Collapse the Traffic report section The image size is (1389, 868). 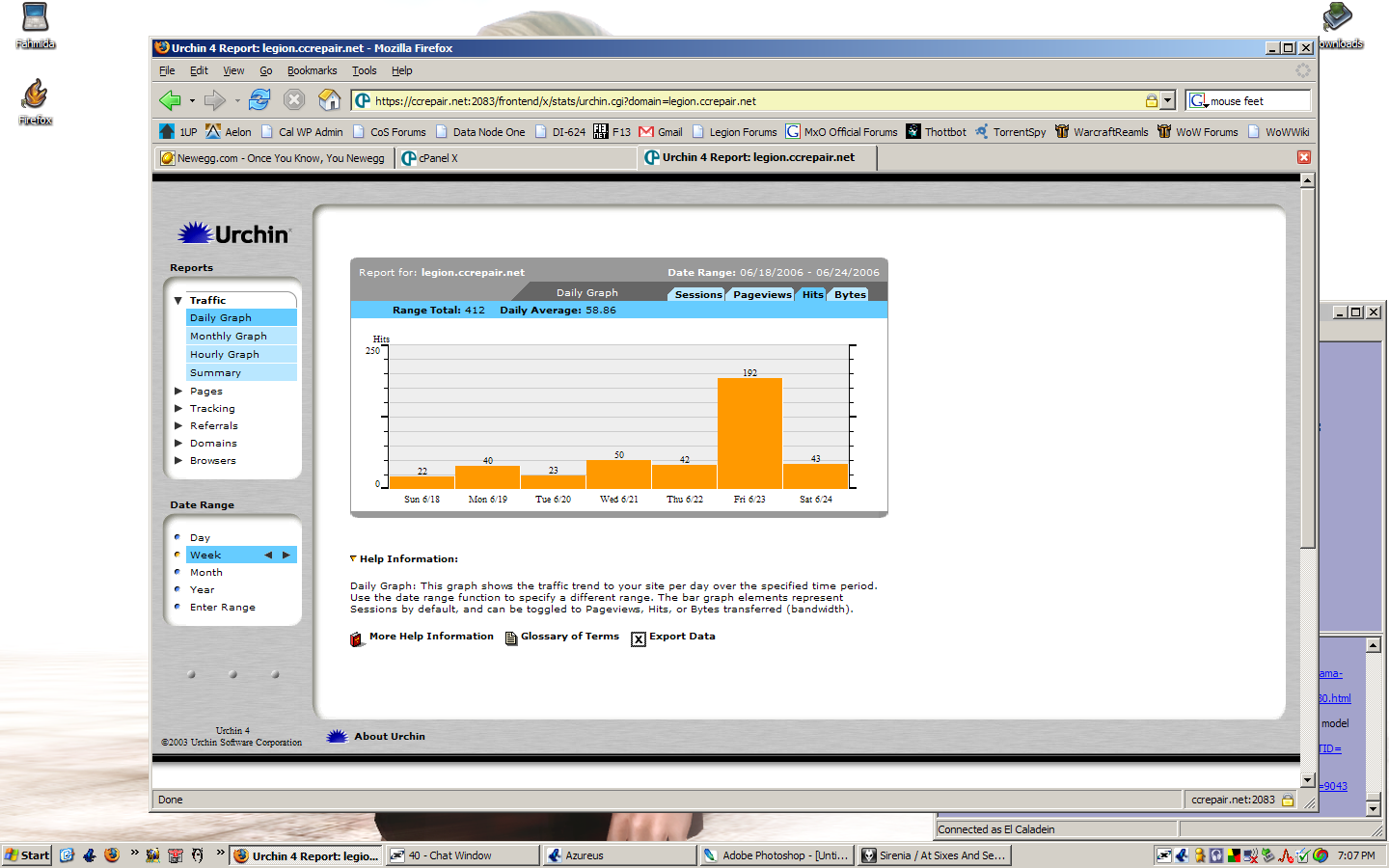click(178, 301)
